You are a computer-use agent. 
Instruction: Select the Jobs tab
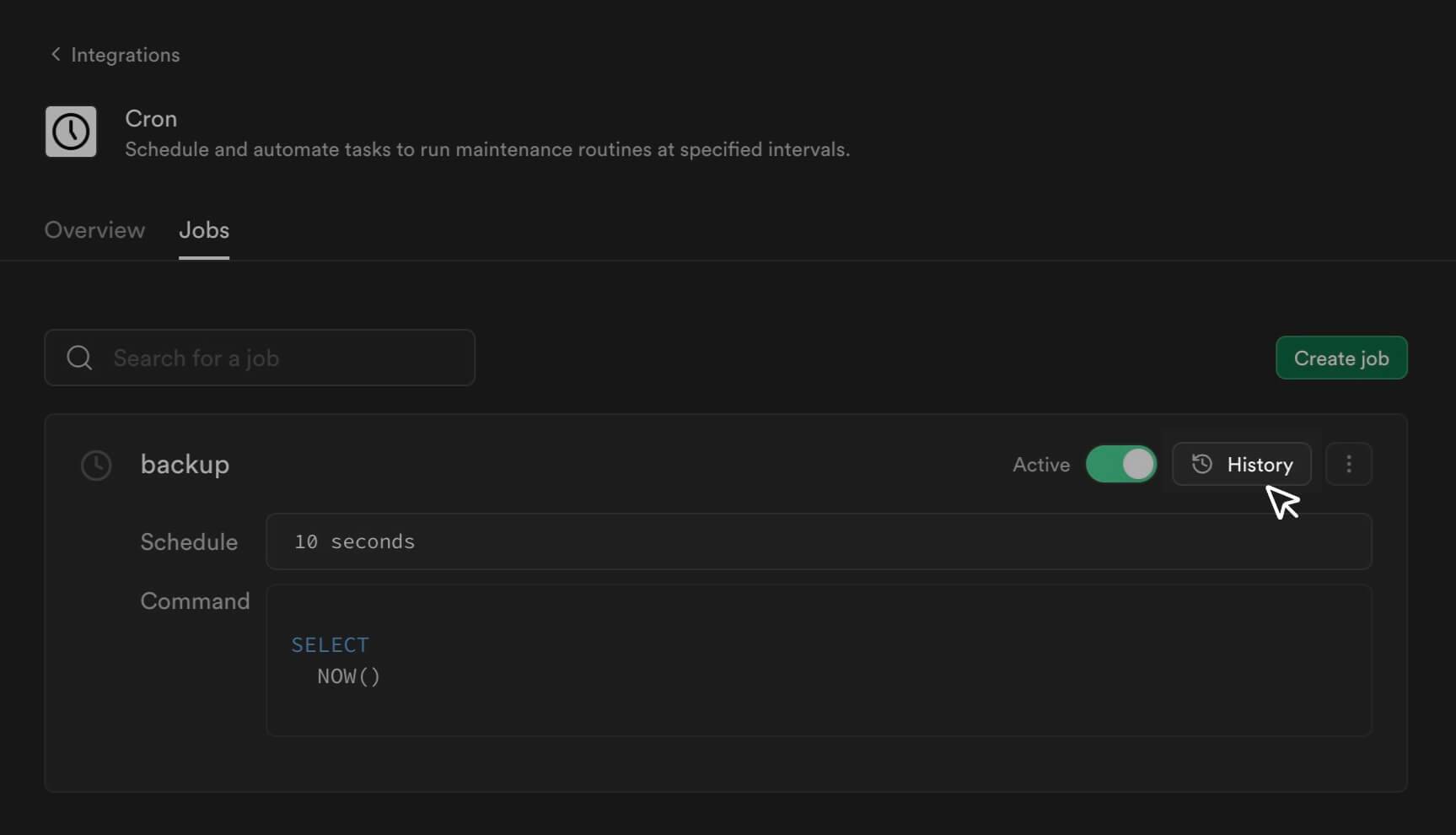(204, 230)
